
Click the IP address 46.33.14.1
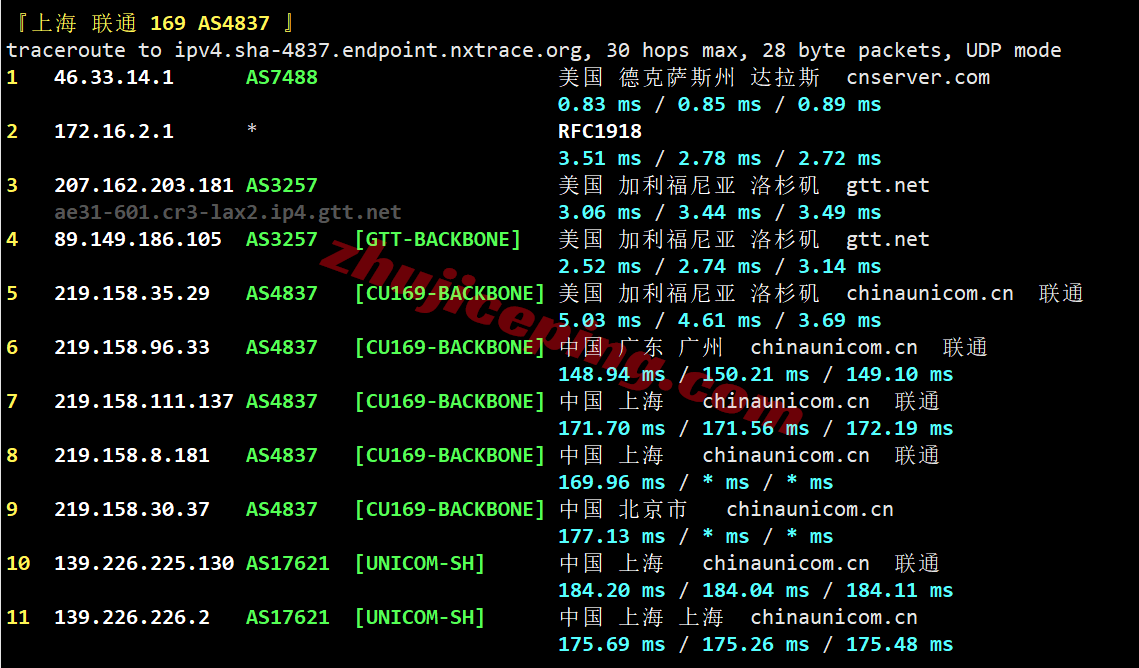[114, 78]
